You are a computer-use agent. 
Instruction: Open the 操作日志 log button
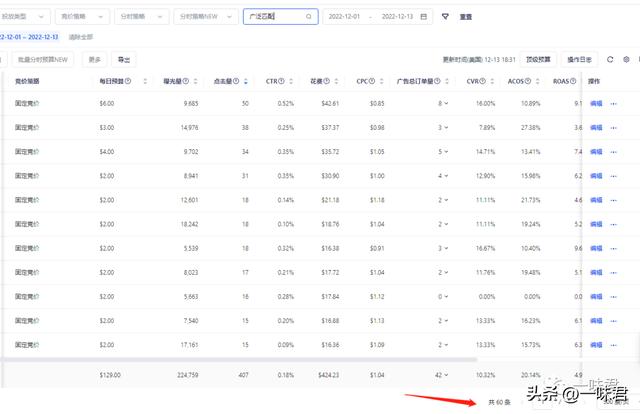579,60
